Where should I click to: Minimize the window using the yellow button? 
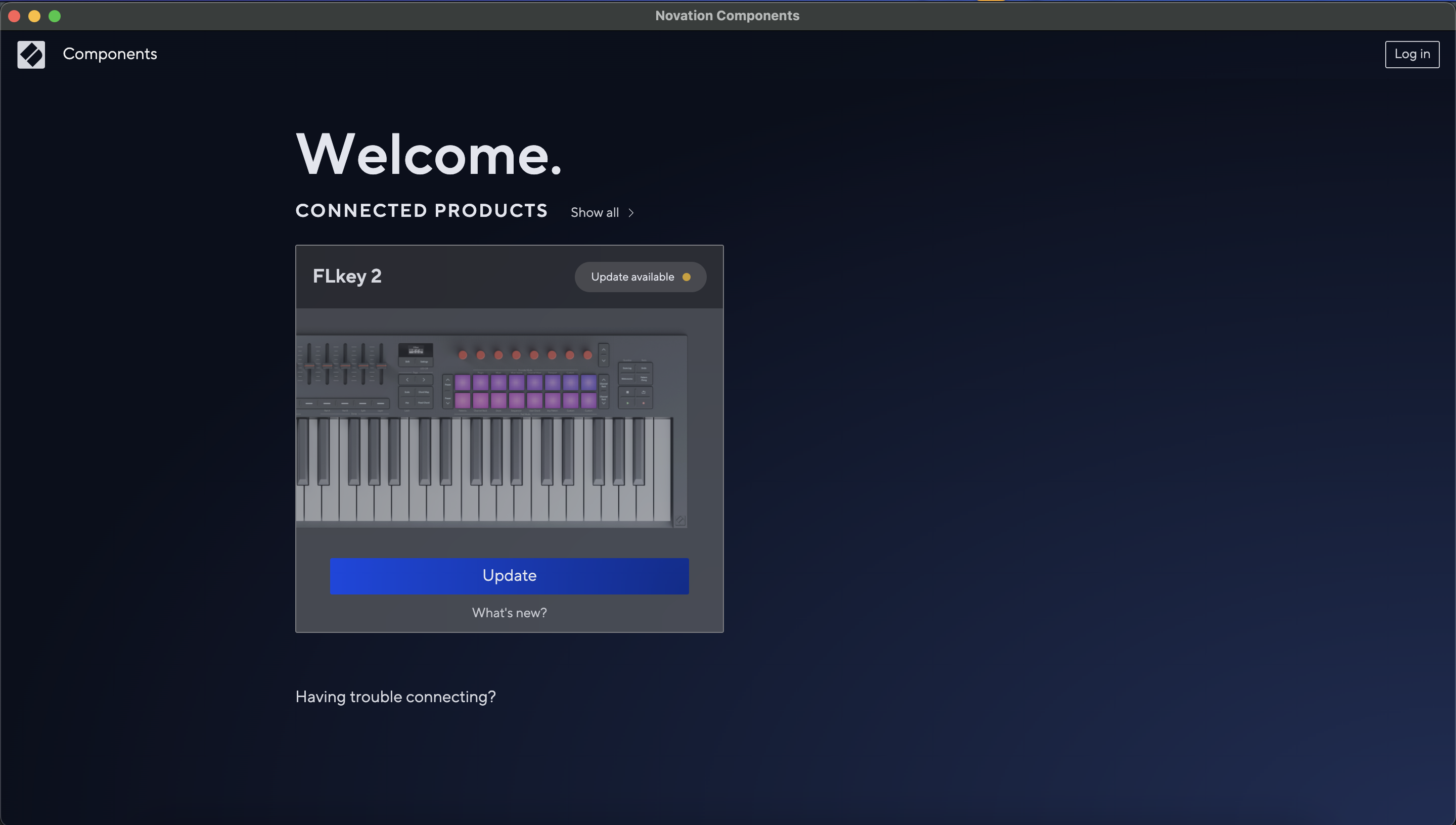(x=34, y=16)
